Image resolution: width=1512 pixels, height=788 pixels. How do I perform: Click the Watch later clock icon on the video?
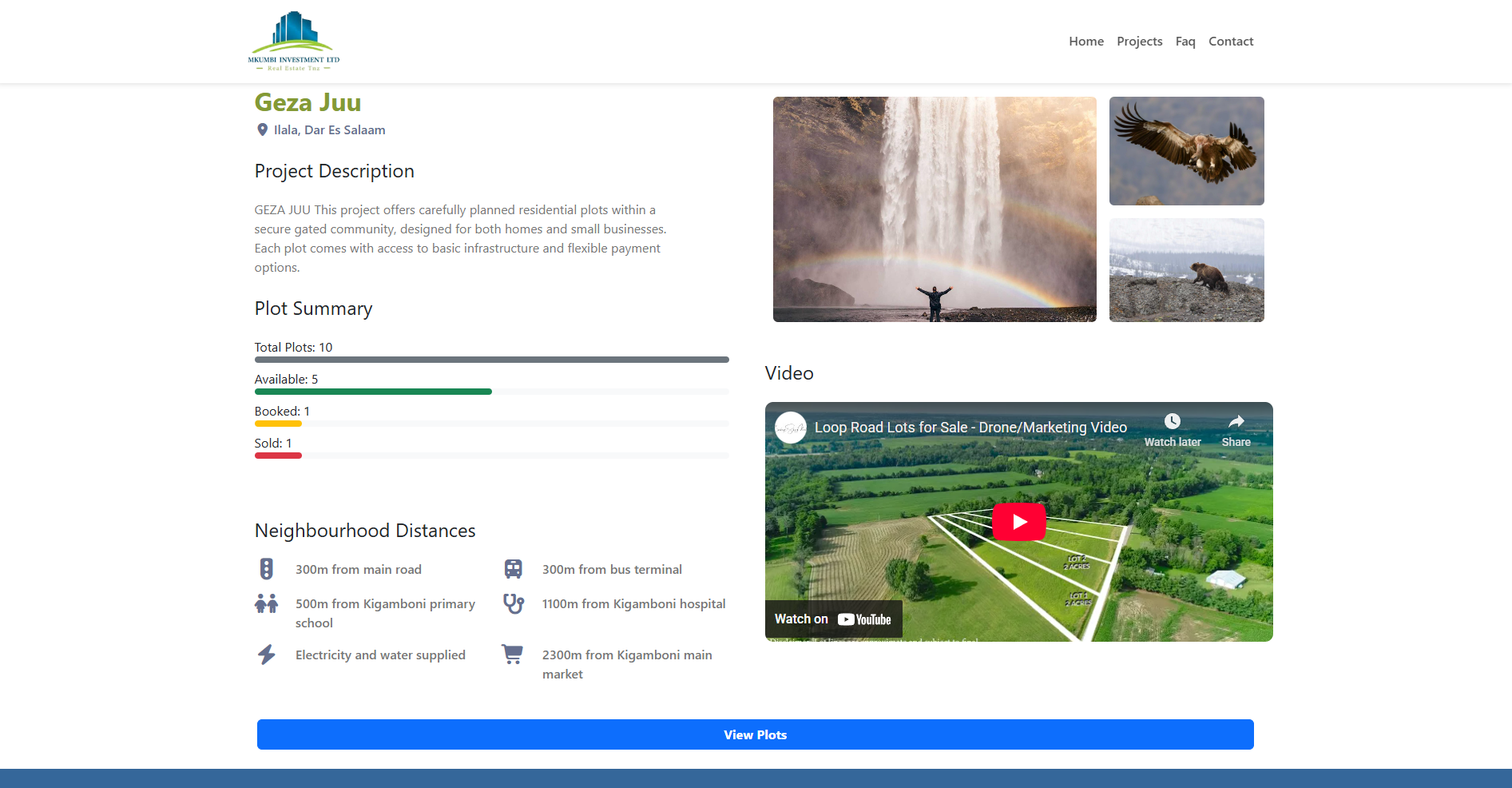point(1172,421)
